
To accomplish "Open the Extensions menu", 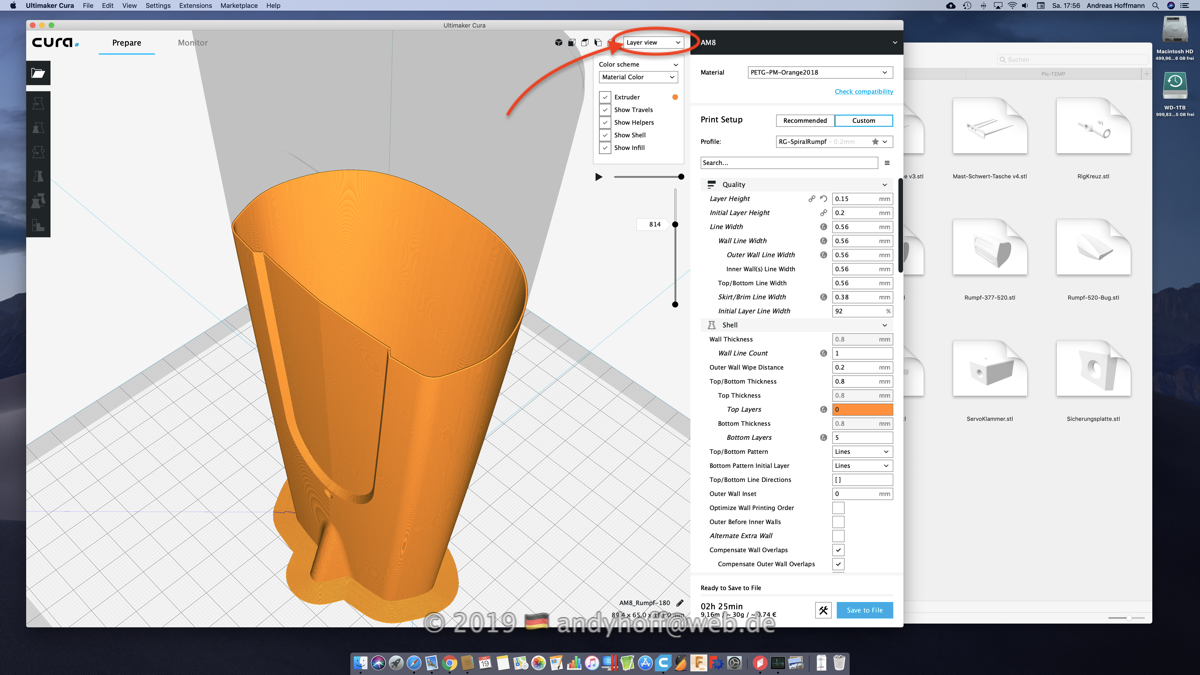I will tap(195, 6).
